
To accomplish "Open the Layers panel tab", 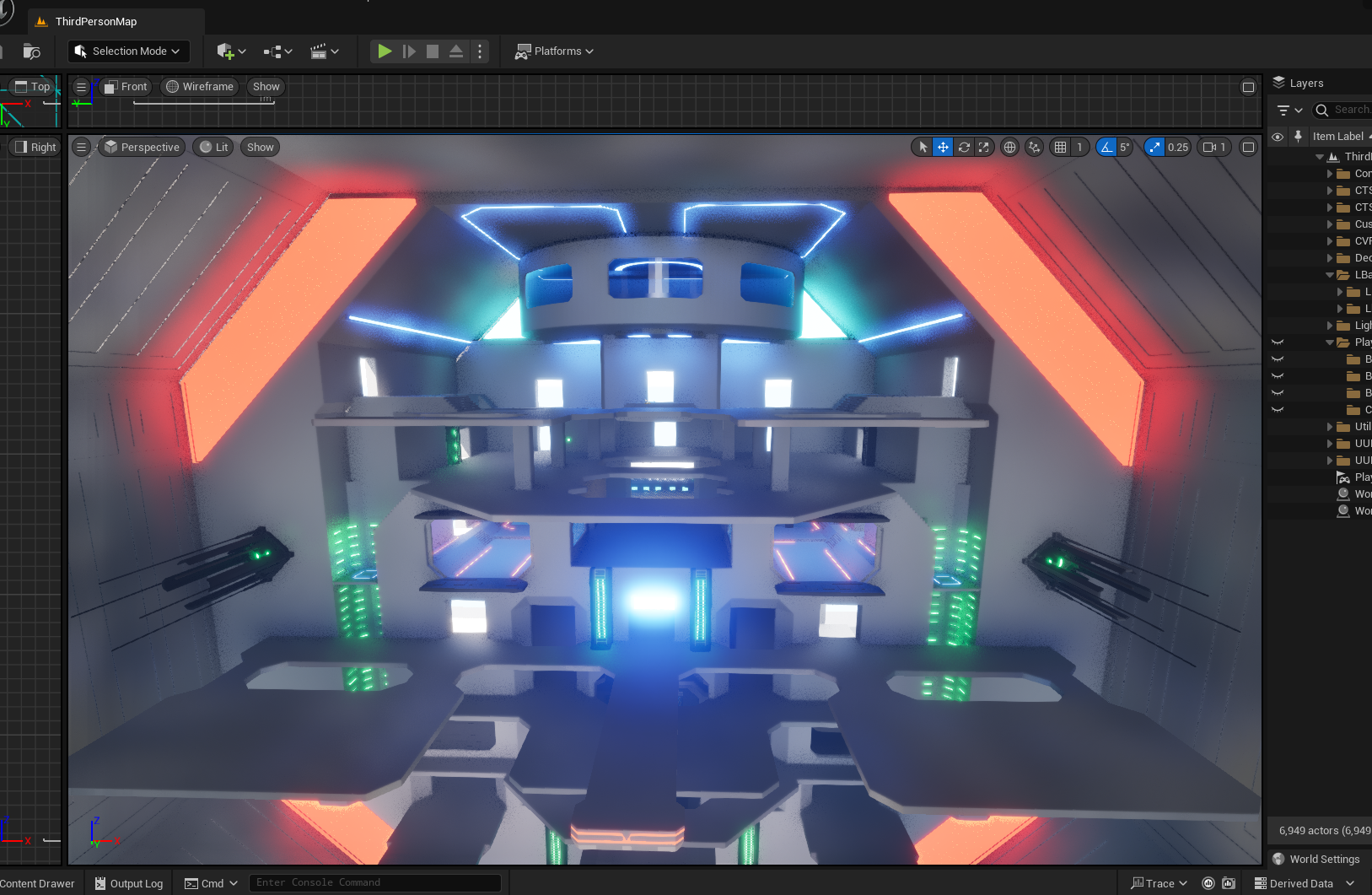I will tap(1305, 83).
